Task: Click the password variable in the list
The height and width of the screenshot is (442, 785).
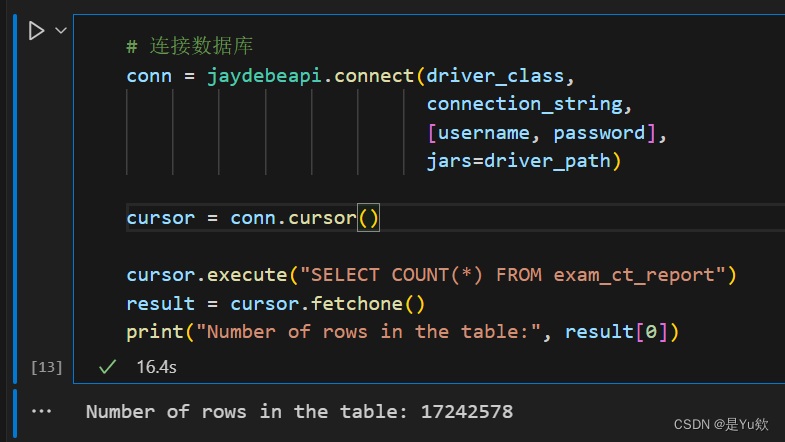Action: tap(600, 132)
